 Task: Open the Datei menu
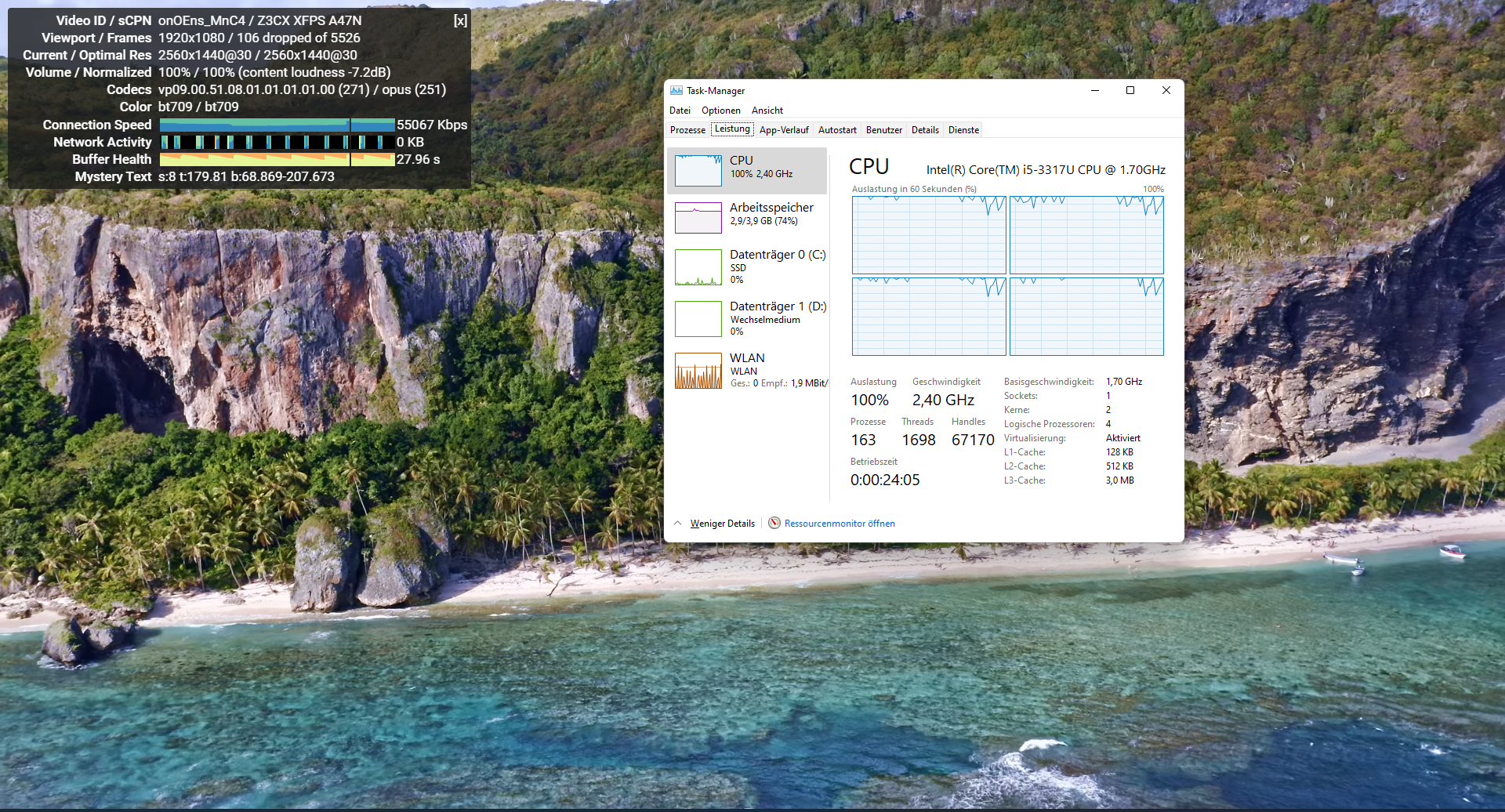680,111
